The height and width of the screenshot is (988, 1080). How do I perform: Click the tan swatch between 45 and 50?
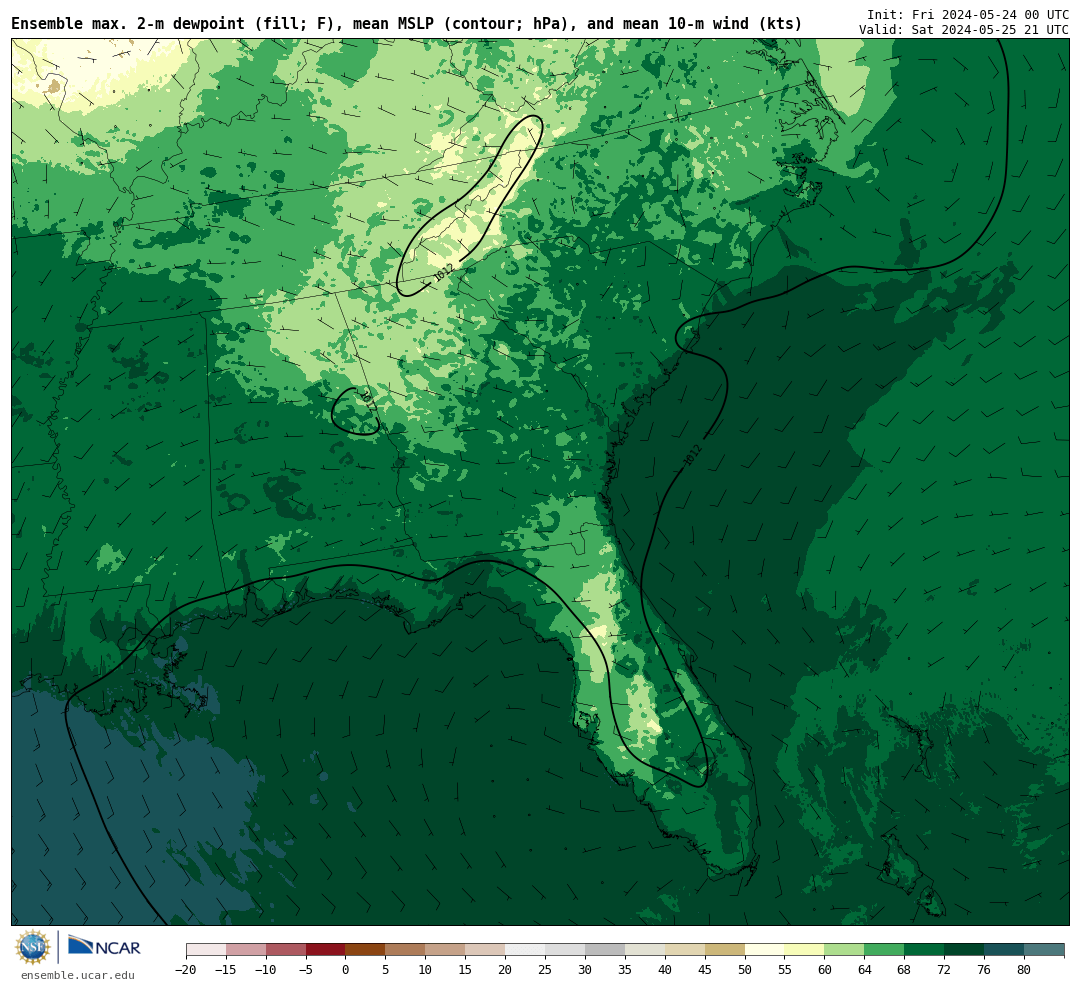click(x=725, y=950)
